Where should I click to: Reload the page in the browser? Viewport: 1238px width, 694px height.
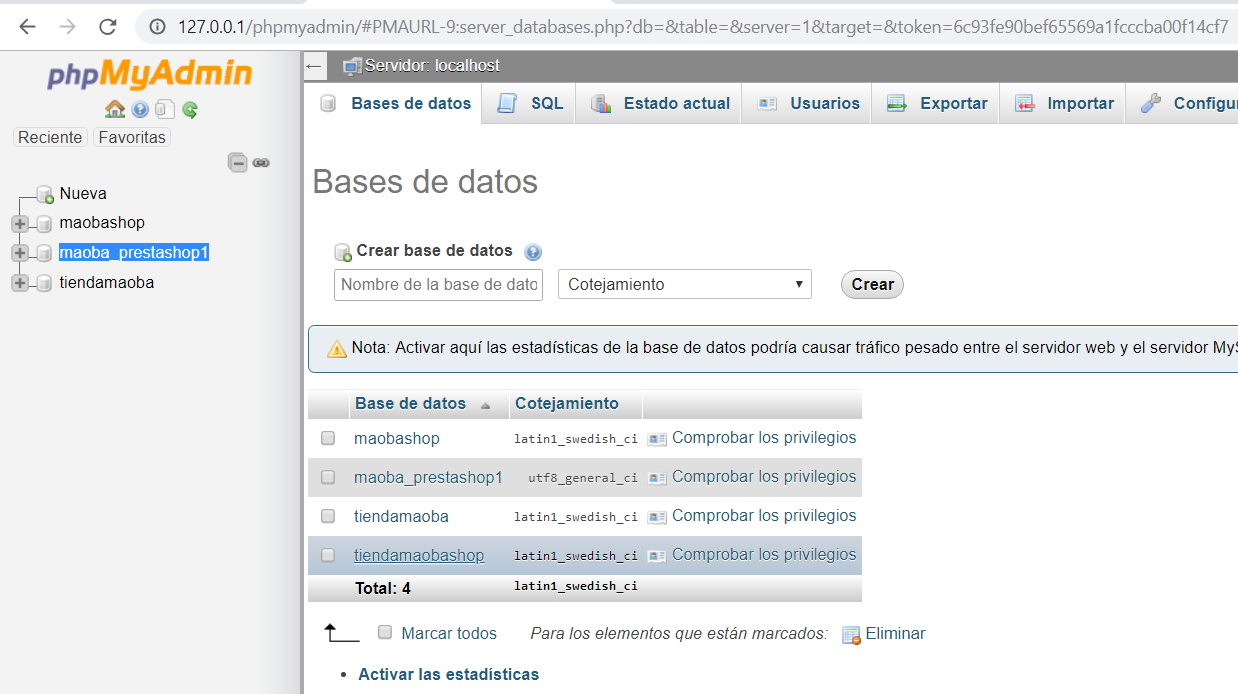pyautogui.click(x=108, y=27)
